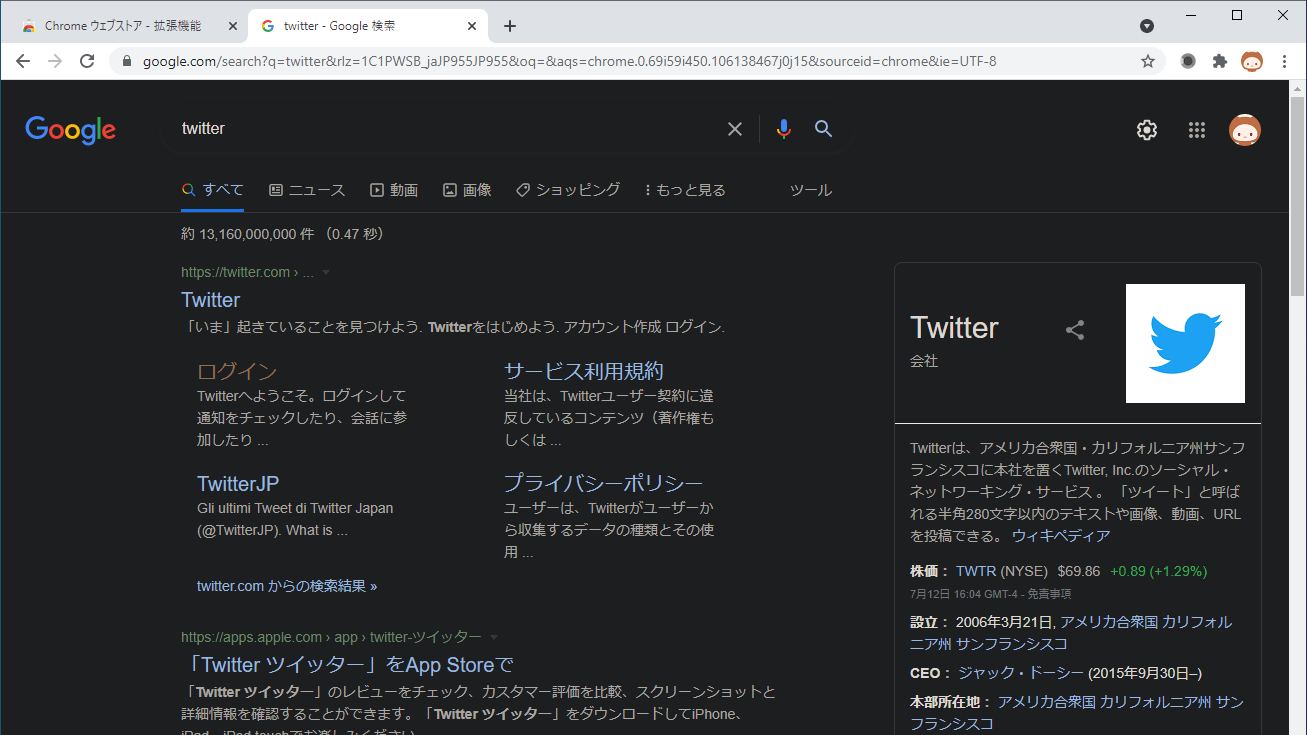1307x735 pixels.
Task: Open the dark circular extension icon
Action: coord(1188,61)
